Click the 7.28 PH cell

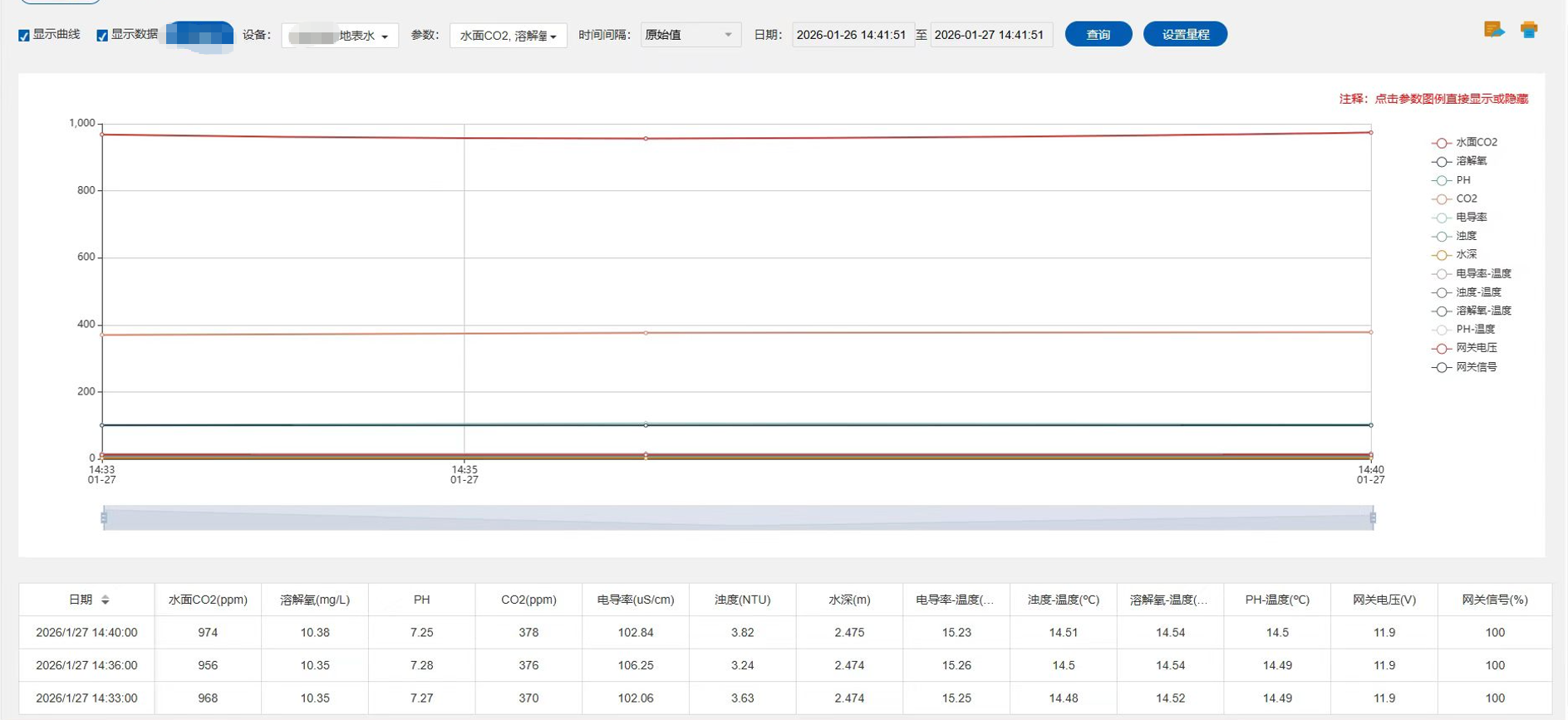point(422,665)
